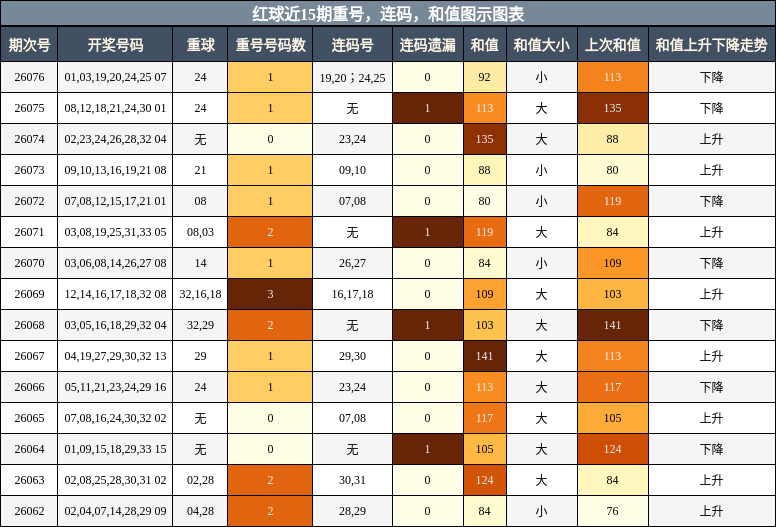Select period number 26063
The height and width of the screenshot is (527, 776).
(x=29, y=480)
